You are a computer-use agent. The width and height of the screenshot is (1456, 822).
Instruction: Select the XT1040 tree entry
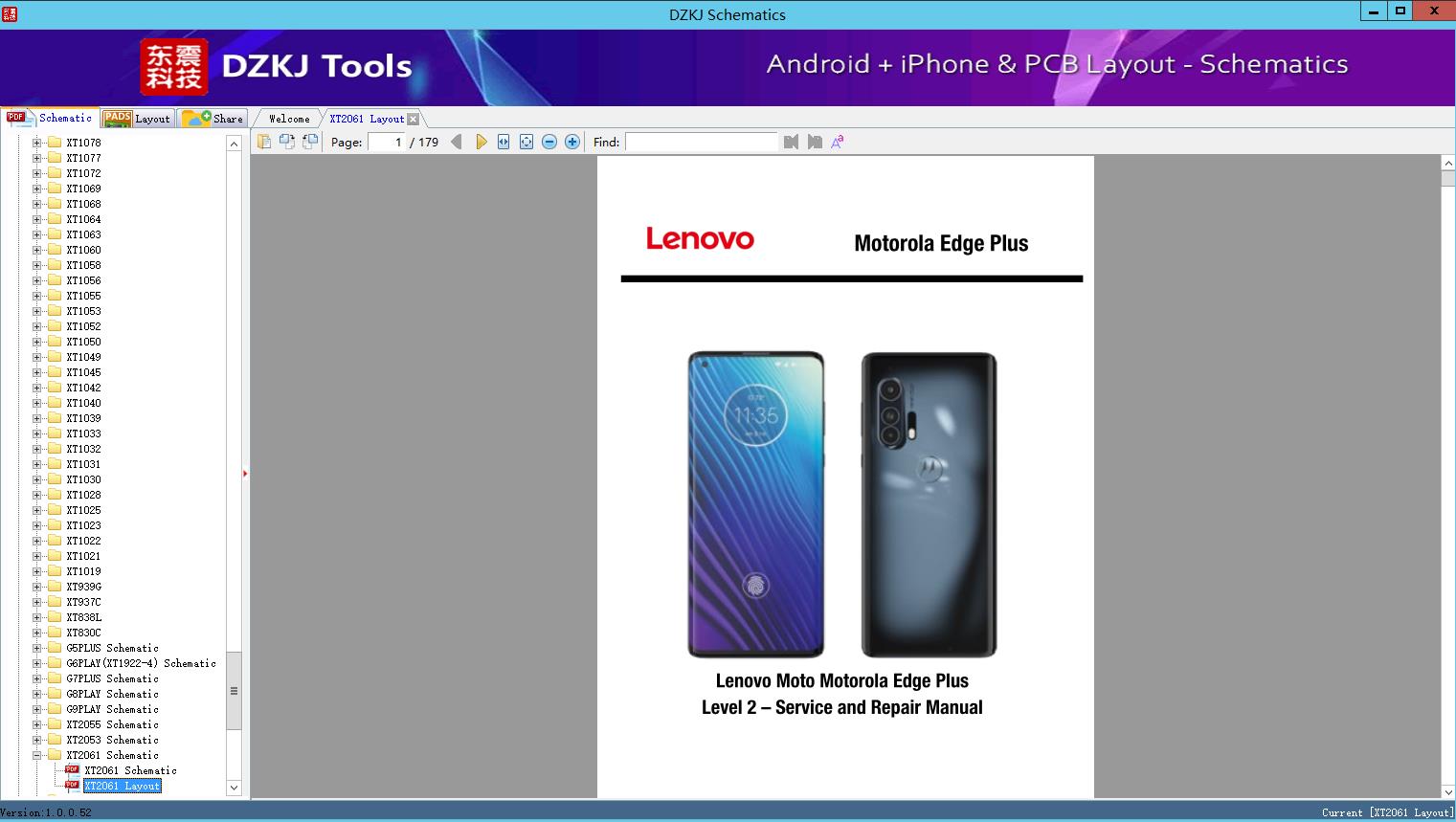pos(83,403)
